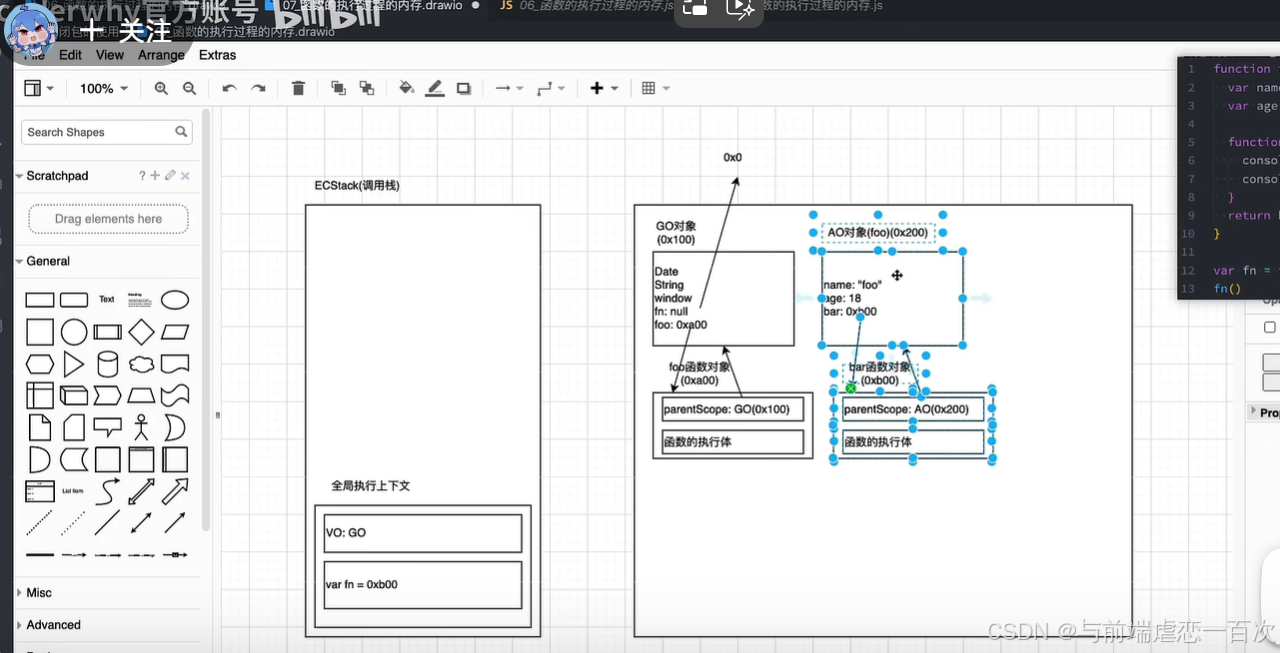Bring the selection to front
This screenshot has height=653, width=1280.
coord(338,88)
